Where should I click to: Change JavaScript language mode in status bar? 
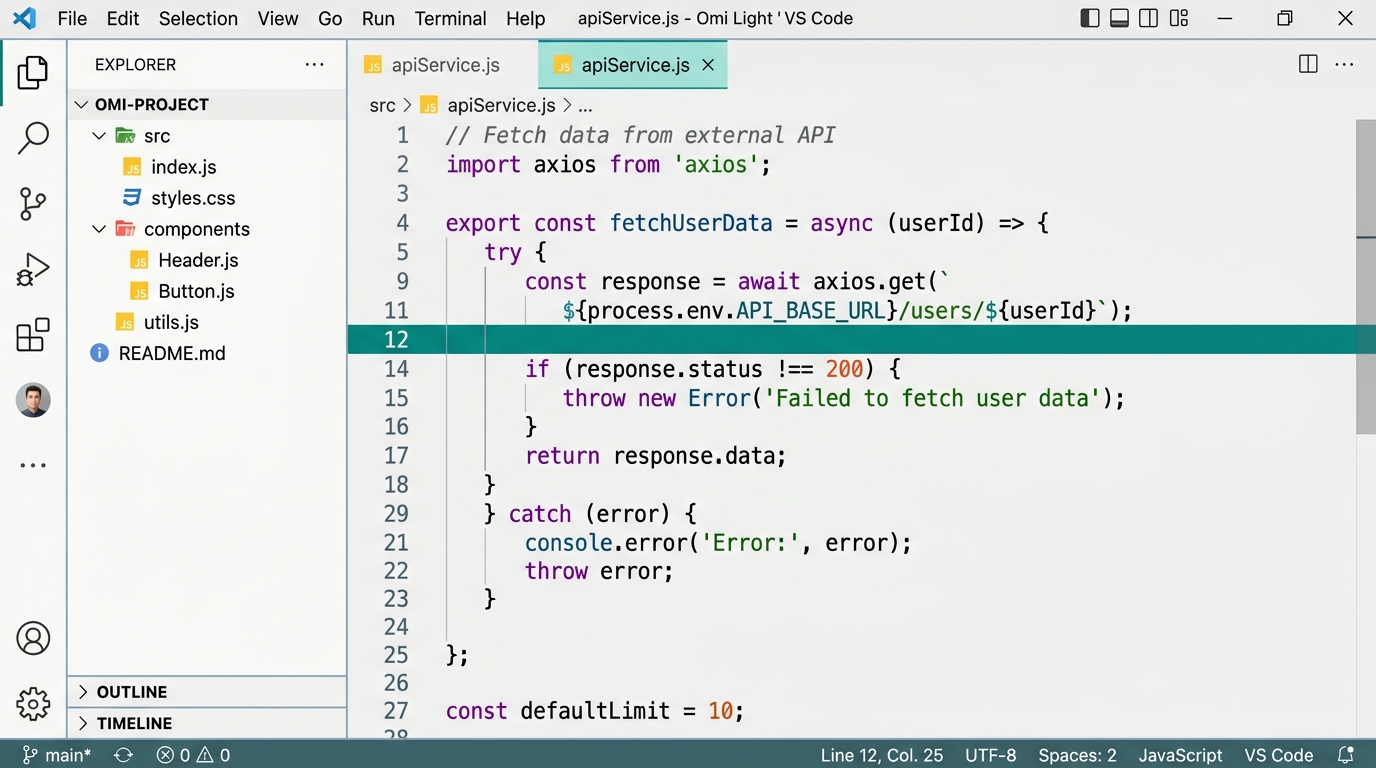click(x=1180, y=755)
